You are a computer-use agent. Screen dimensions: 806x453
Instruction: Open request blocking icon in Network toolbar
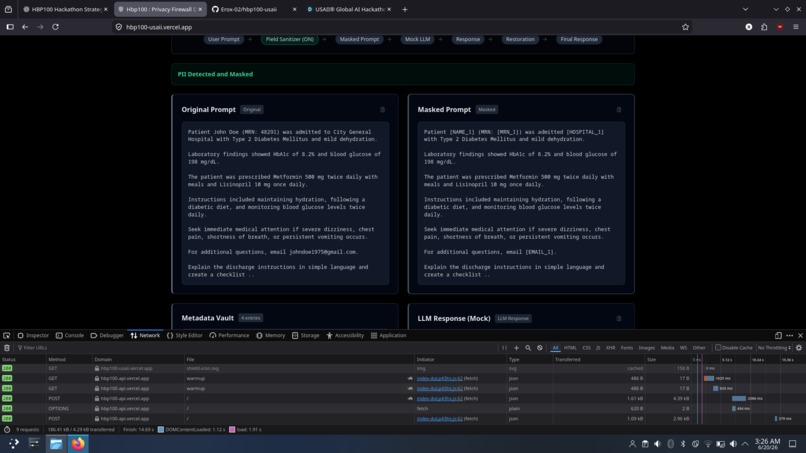pos(540,348)
